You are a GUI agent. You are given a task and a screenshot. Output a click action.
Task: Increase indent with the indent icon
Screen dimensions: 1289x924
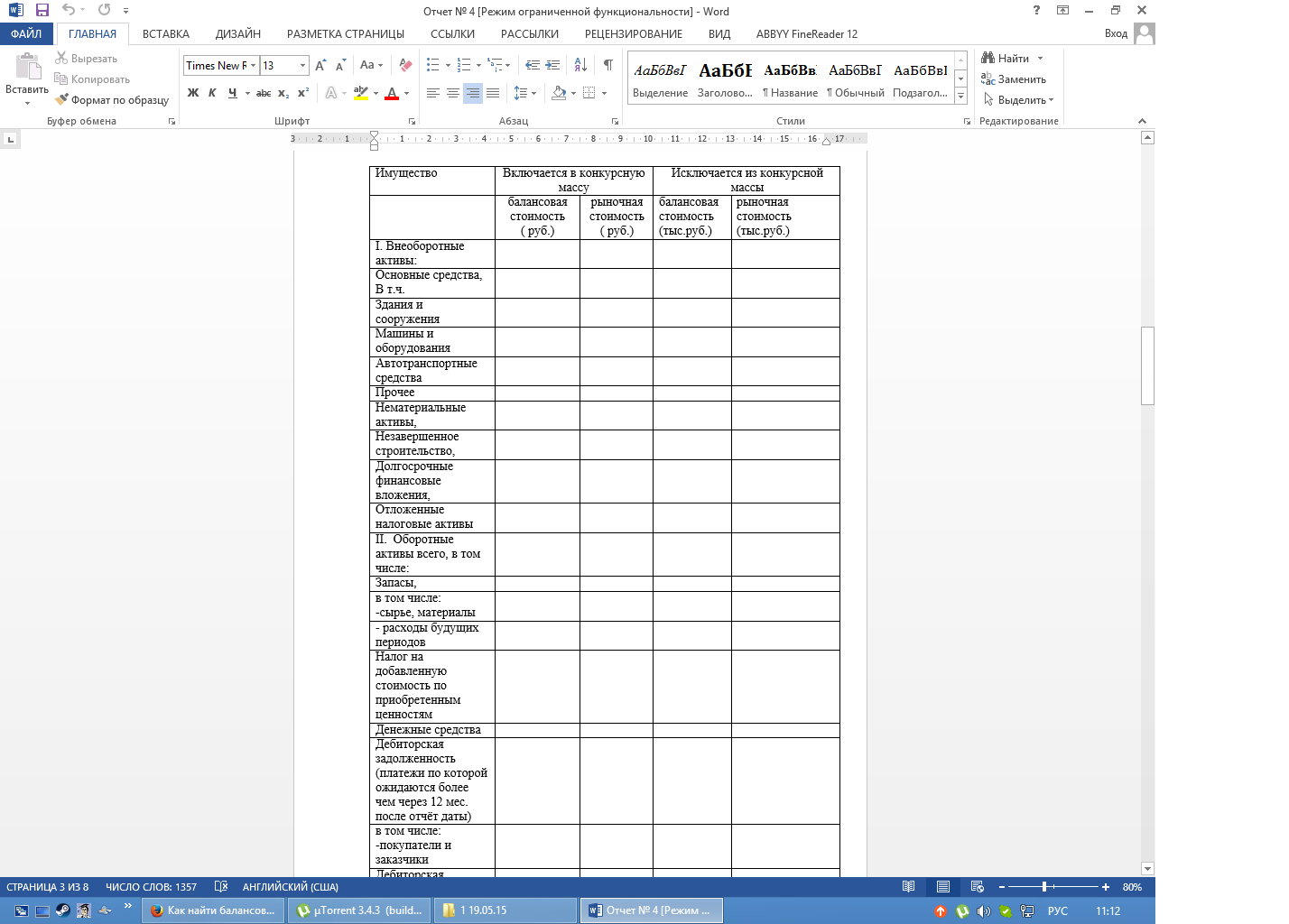point(552,65)
